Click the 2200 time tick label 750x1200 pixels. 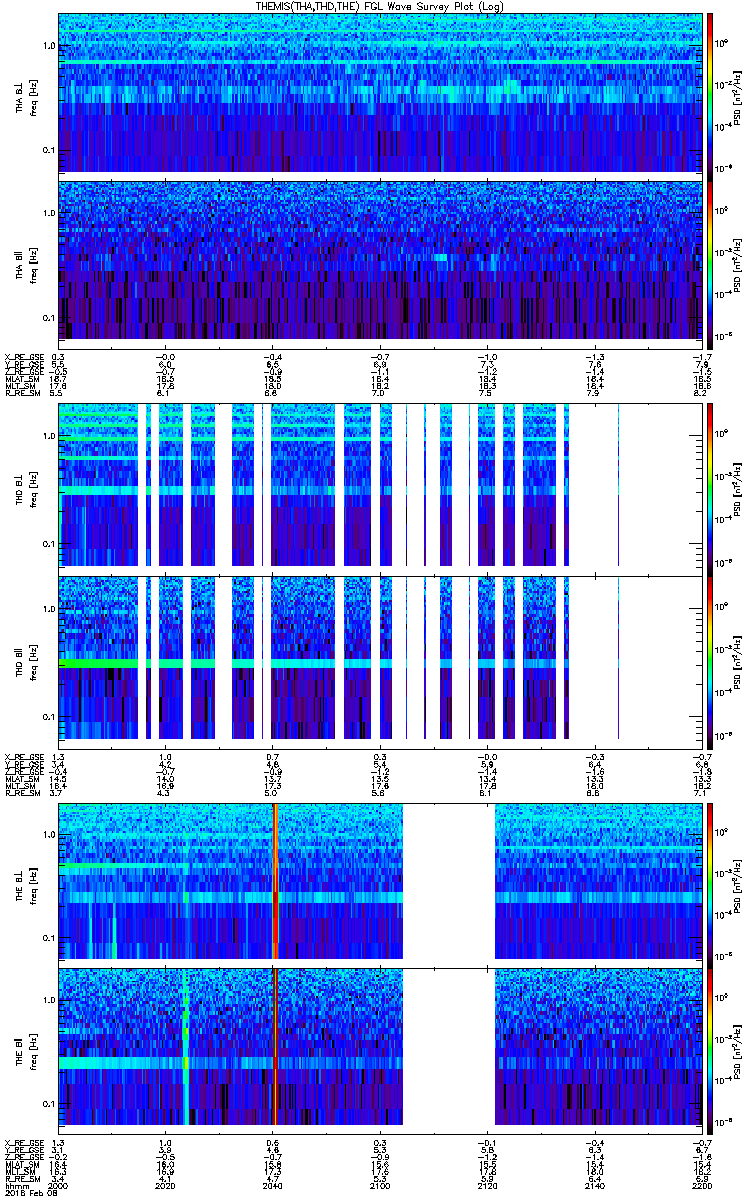(701, 1184)
